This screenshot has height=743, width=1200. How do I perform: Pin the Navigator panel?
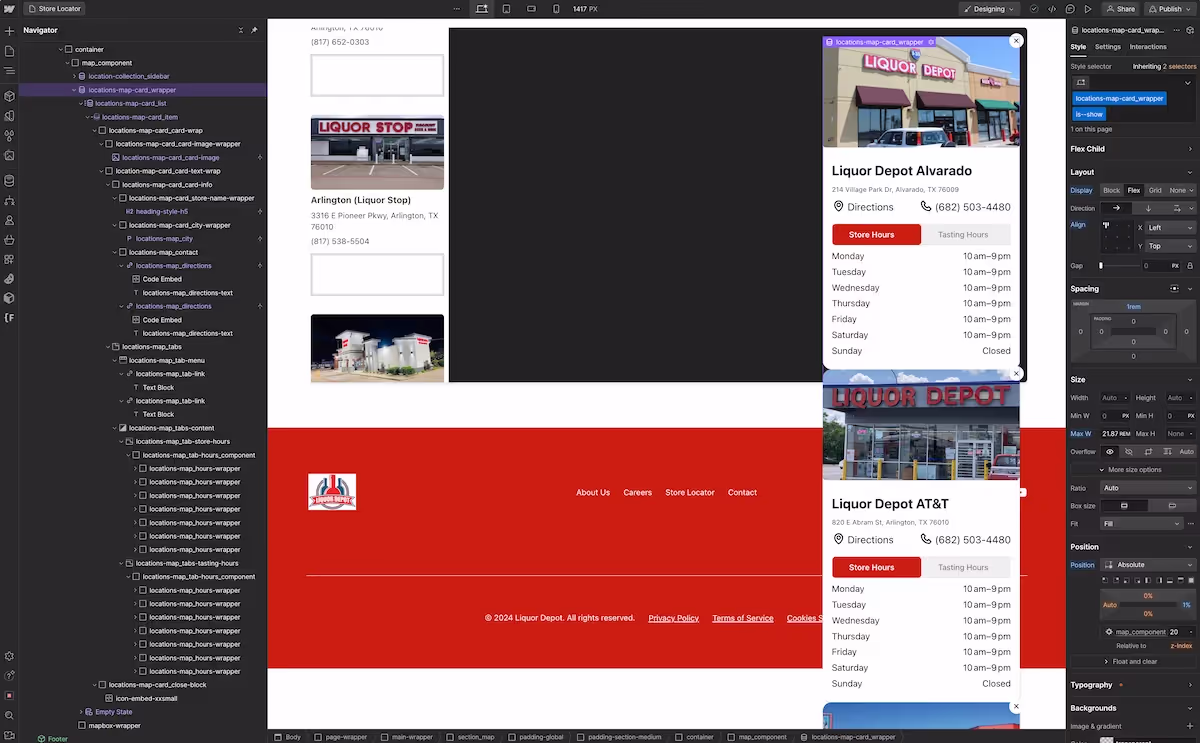[254, 30]
